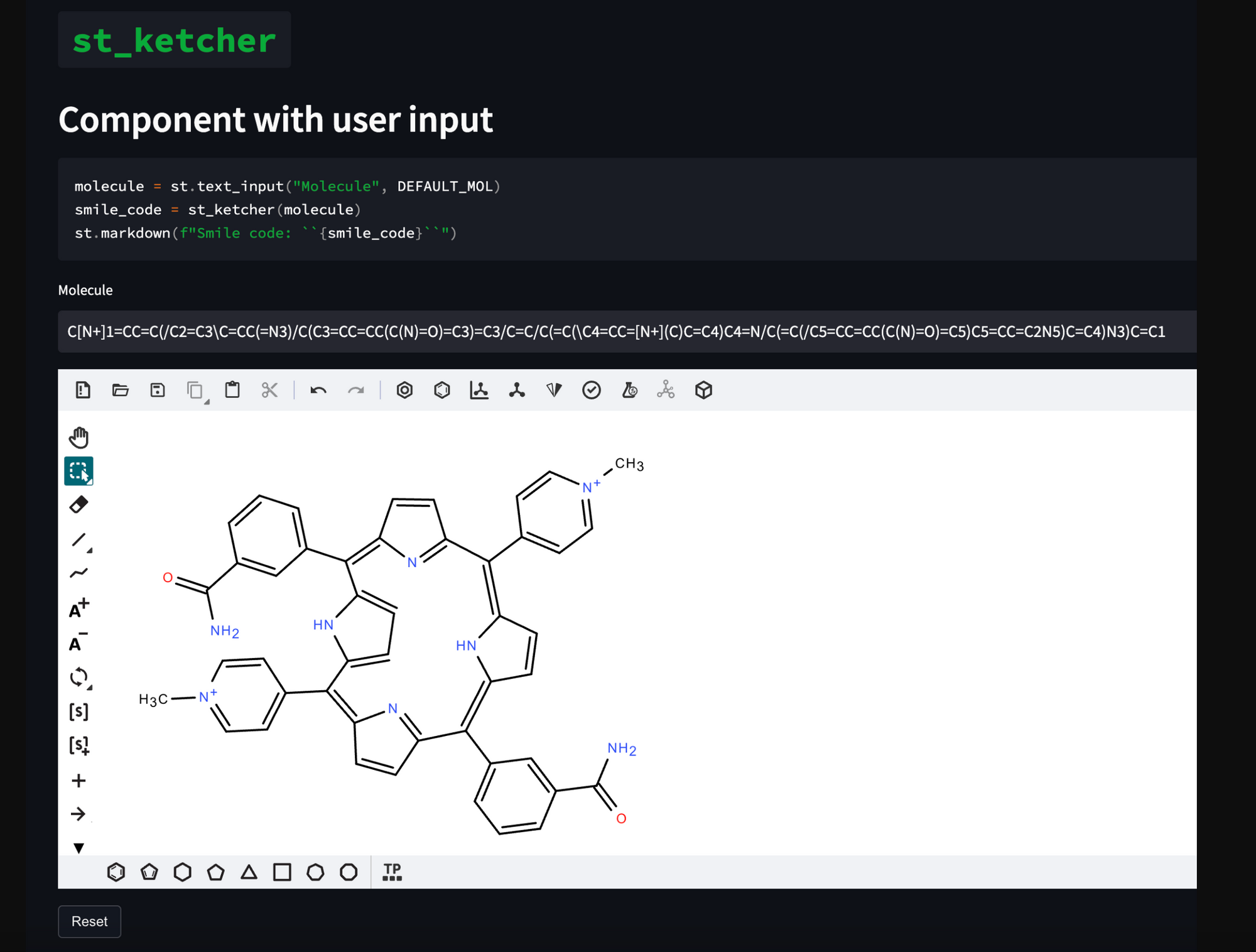
Task: Undo the last edit
Action: coord(318,390)
